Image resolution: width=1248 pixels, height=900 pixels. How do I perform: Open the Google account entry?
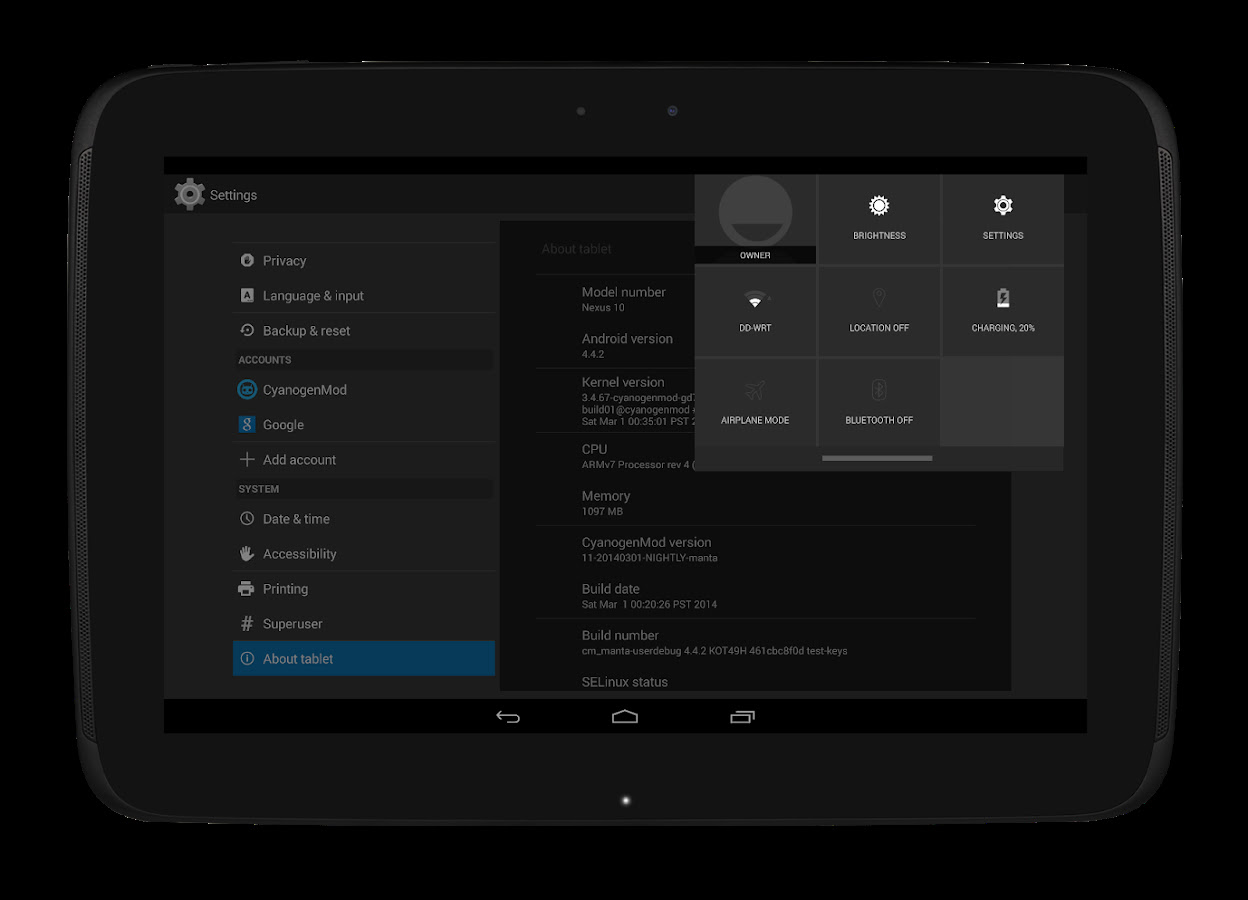point(364,424)
